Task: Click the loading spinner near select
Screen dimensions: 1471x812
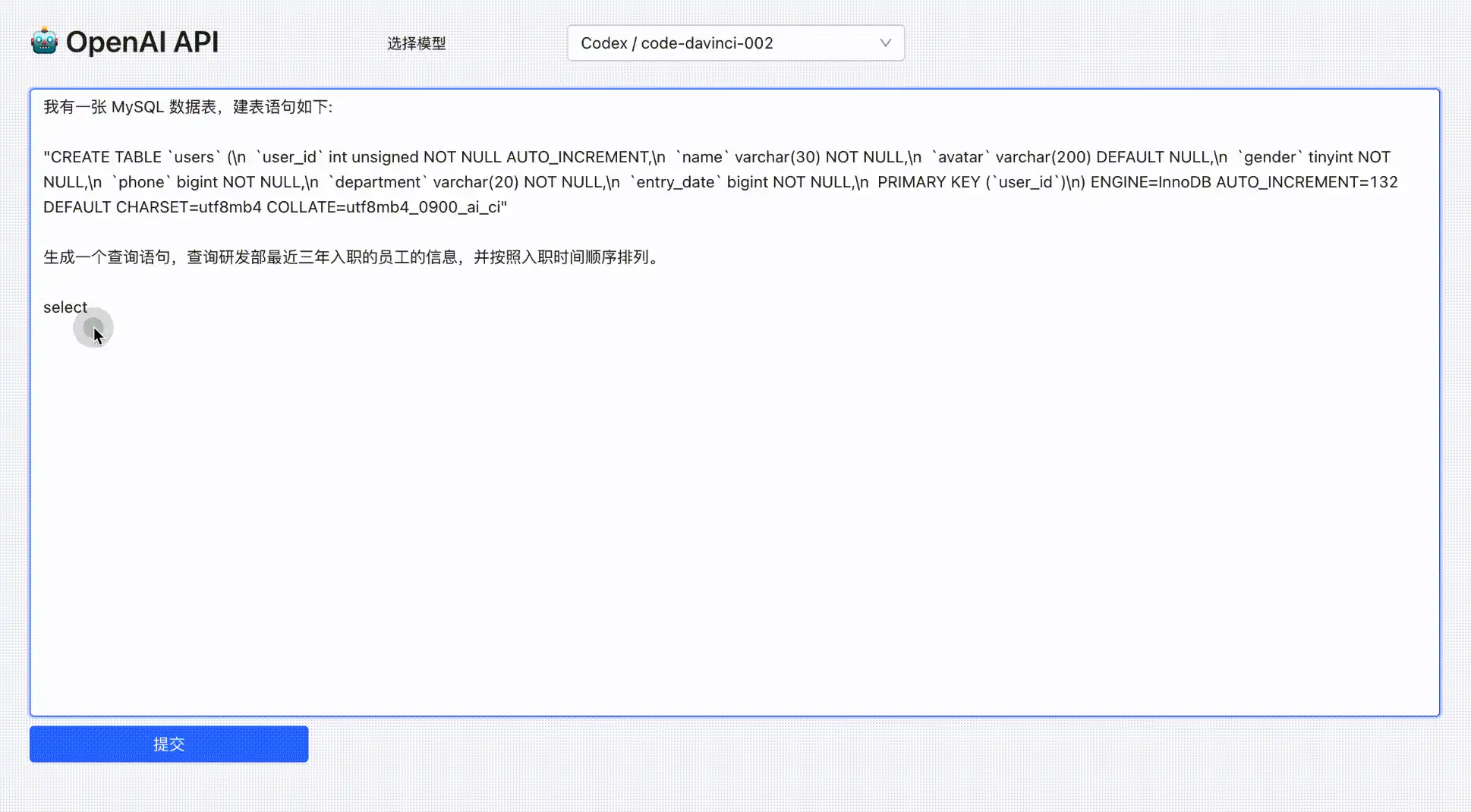Action: 93,327
